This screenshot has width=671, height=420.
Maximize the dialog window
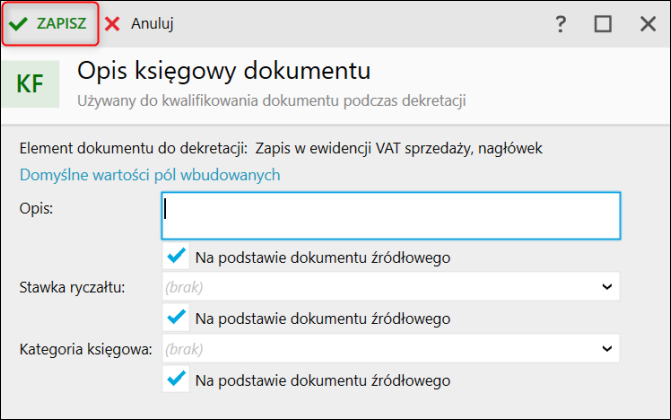coord(603,24)
